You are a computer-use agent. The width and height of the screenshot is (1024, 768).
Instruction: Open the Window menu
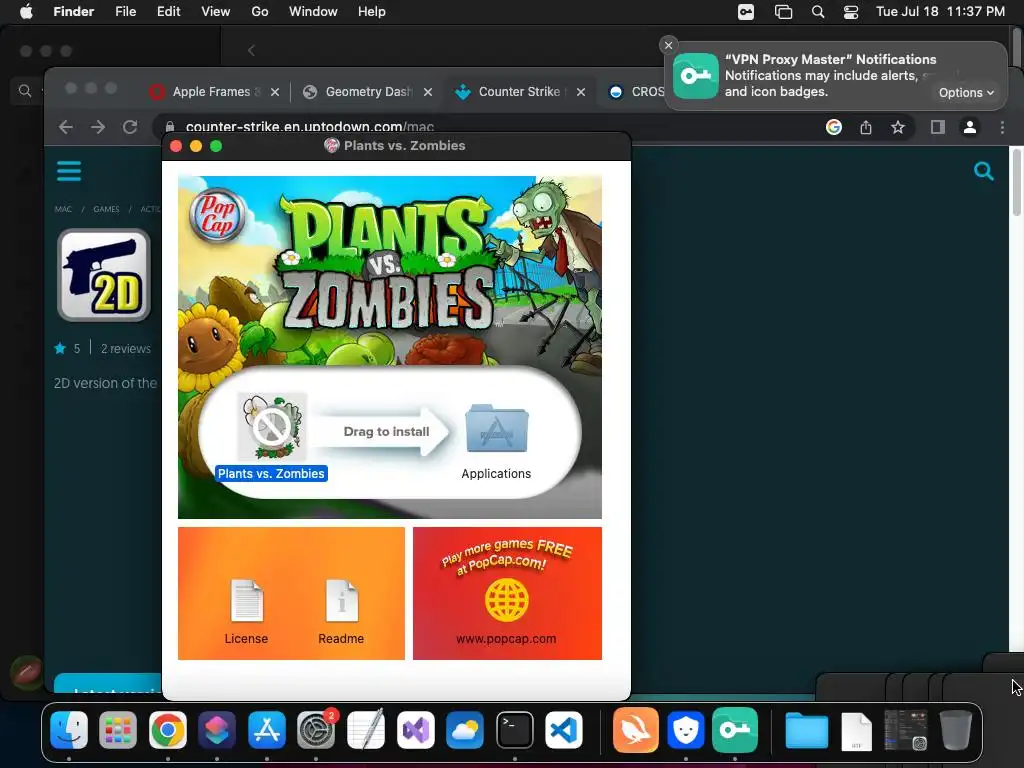coord(313,12)
